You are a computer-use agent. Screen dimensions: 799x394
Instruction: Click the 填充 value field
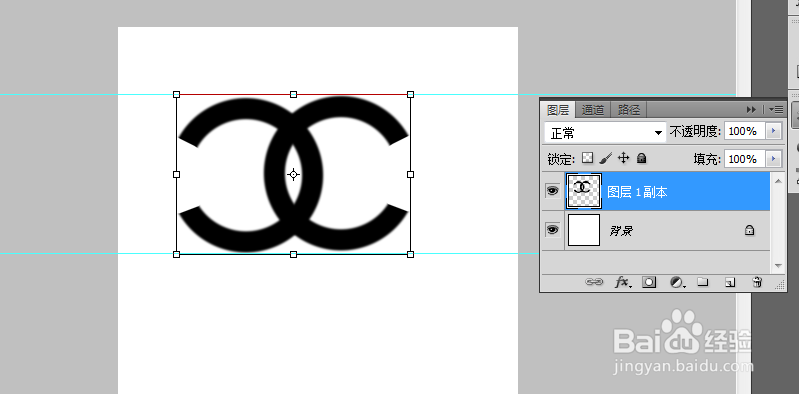(745, 159)
